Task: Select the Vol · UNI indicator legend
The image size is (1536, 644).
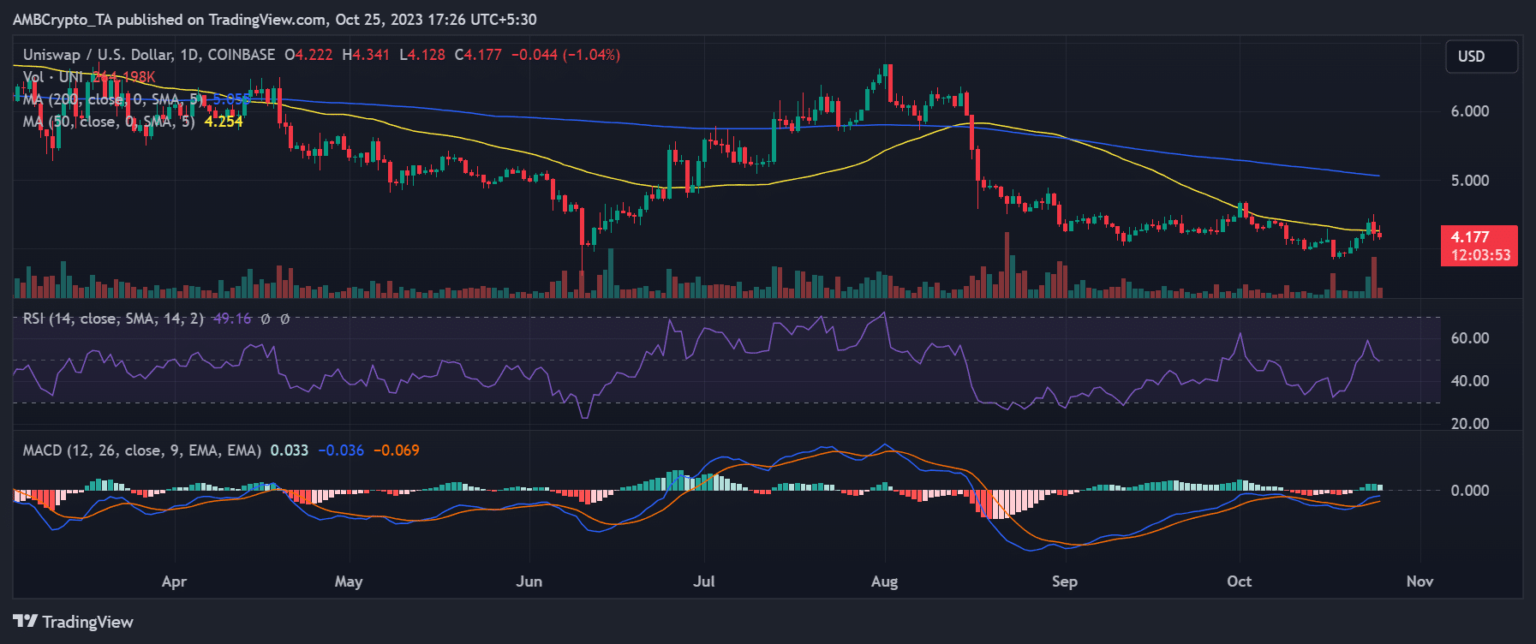Action: pyautogui.click(x=50, y=77)
